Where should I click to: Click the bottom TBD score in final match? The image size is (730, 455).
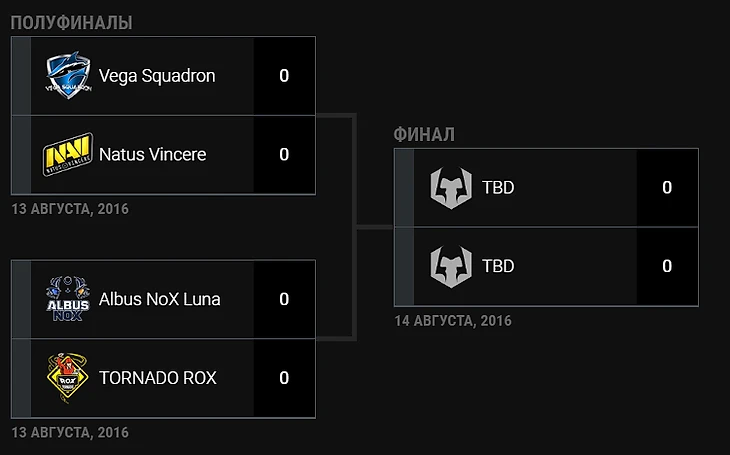[x=667, y=266]
